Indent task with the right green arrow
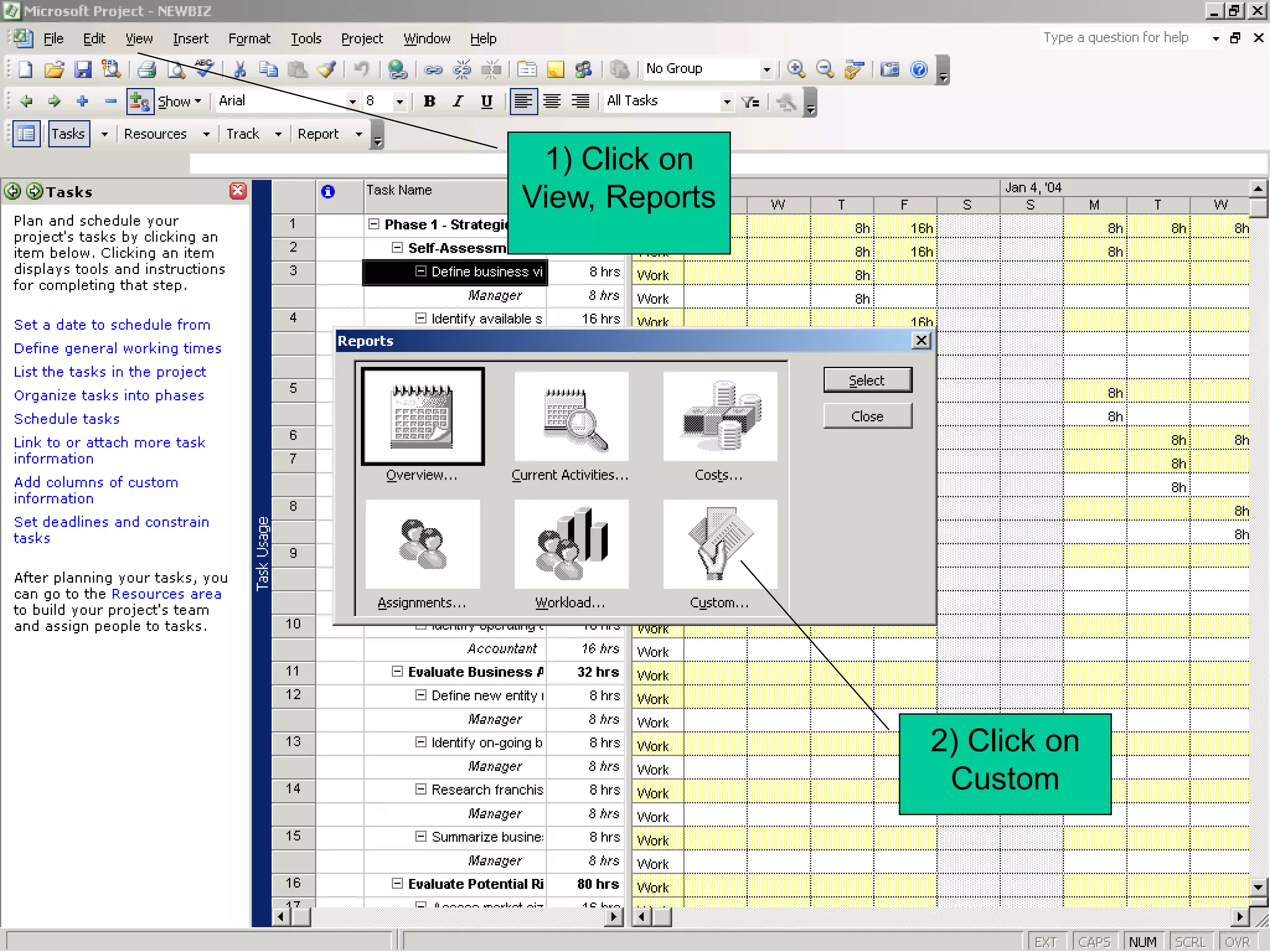Screen dimensions: 1270x952 click(55, 101)
